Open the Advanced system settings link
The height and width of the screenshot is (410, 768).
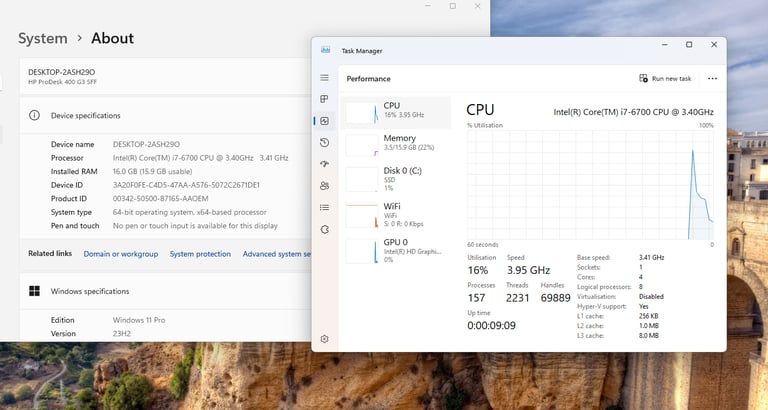(x=277, y=254)
